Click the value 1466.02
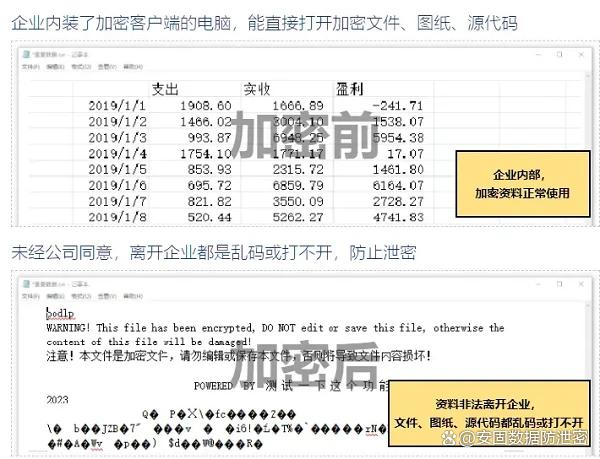Viewport: 600px width, 459px height. tap(206, 122)
